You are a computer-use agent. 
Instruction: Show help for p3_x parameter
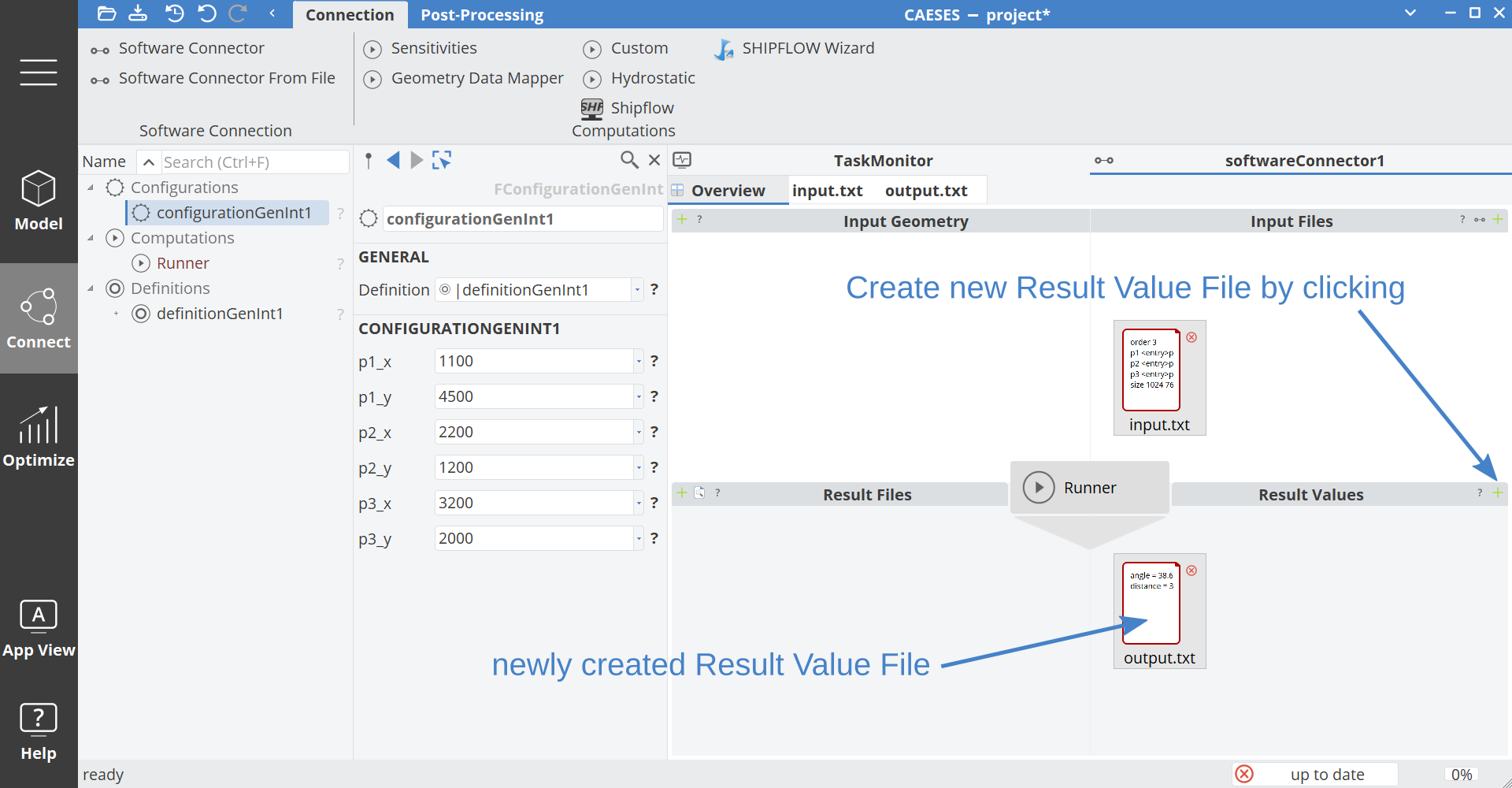pyautogui.click(x=654, y=504)
